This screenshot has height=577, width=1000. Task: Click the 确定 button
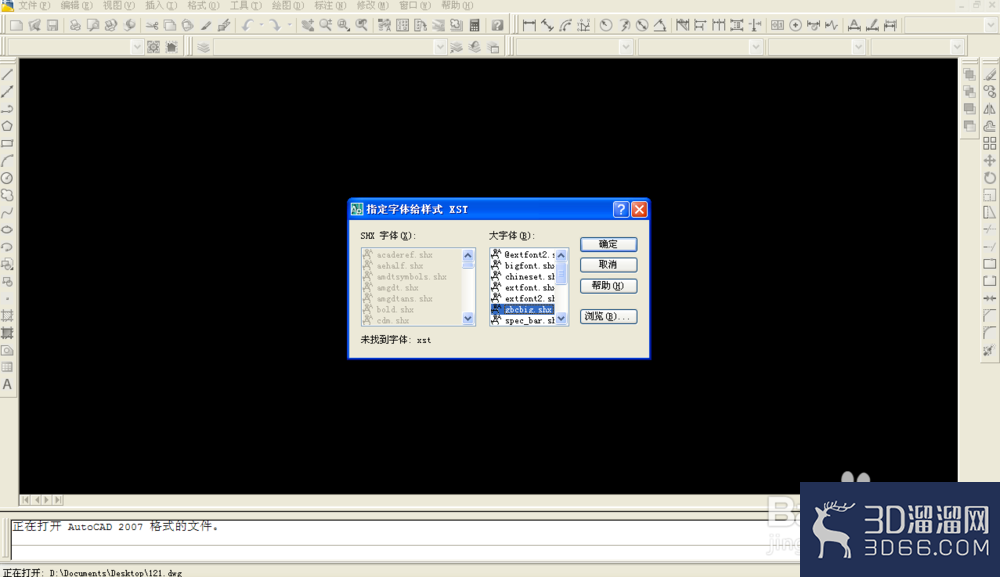pos(608,244)
